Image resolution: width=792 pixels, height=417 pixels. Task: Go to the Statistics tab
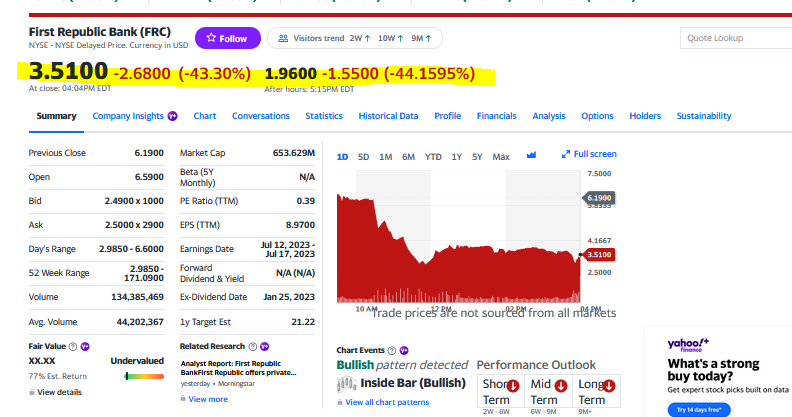324,116
